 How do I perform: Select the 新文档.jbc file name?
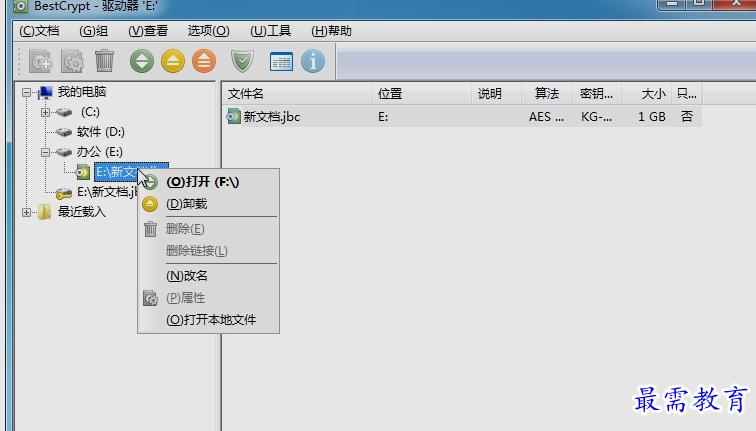(271, 117)
